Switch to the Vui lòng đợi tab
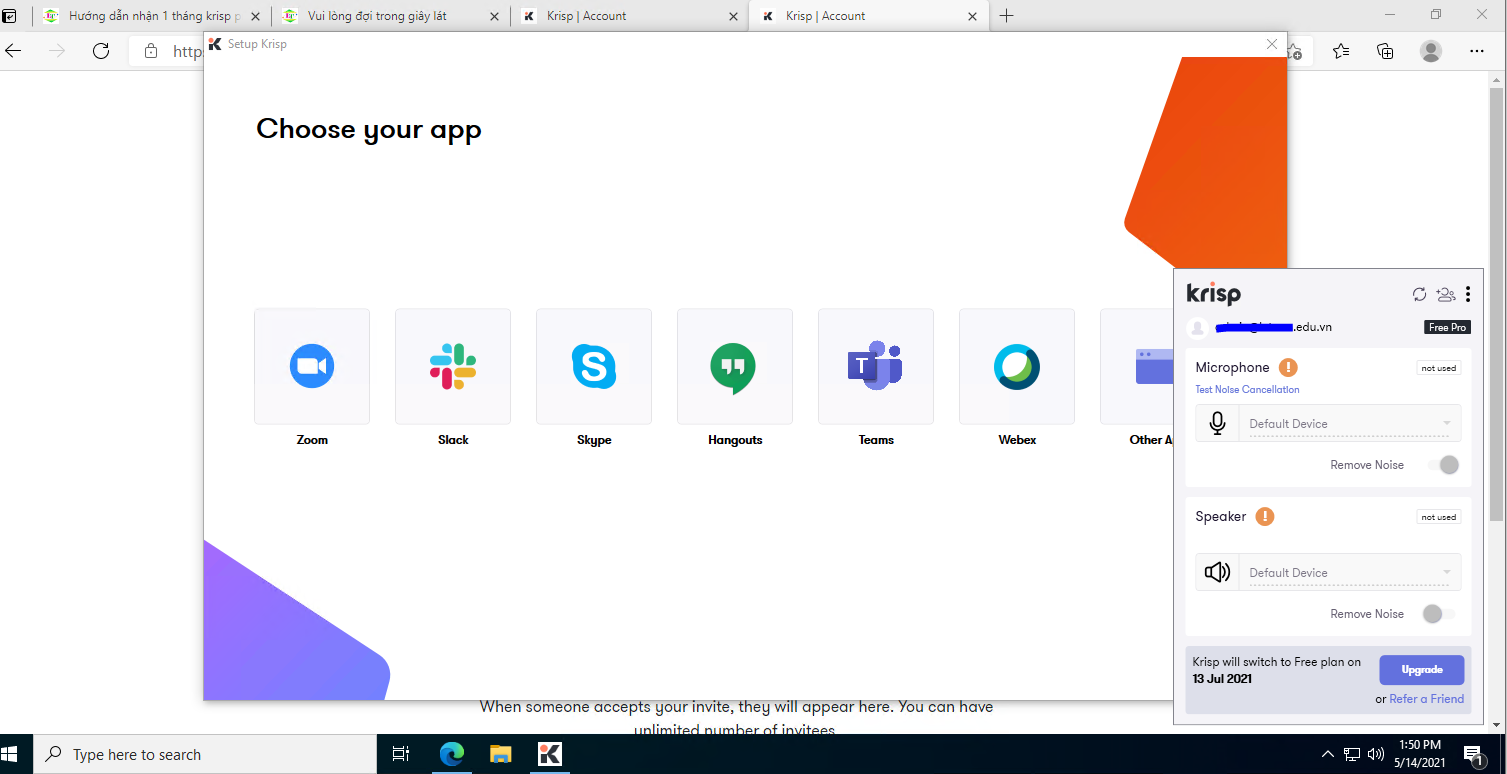 [390, 16]
